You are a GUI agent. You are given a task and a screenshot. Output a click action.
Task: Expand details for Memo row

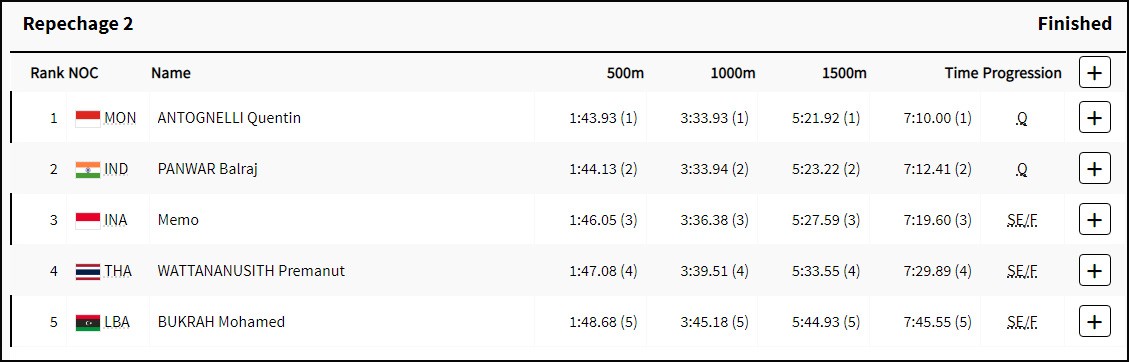pos(1094,220)
